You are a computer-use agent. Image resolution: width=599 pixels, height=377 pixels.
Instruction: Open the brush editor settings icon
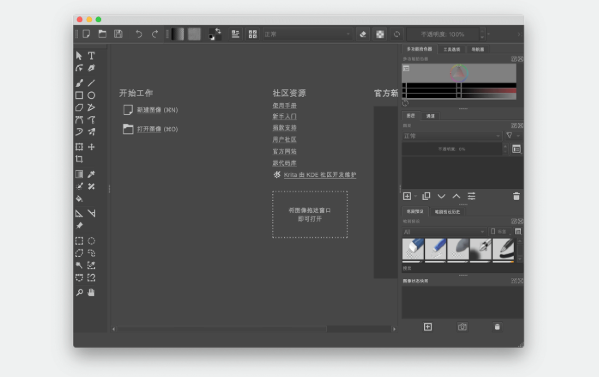[235, 34]
